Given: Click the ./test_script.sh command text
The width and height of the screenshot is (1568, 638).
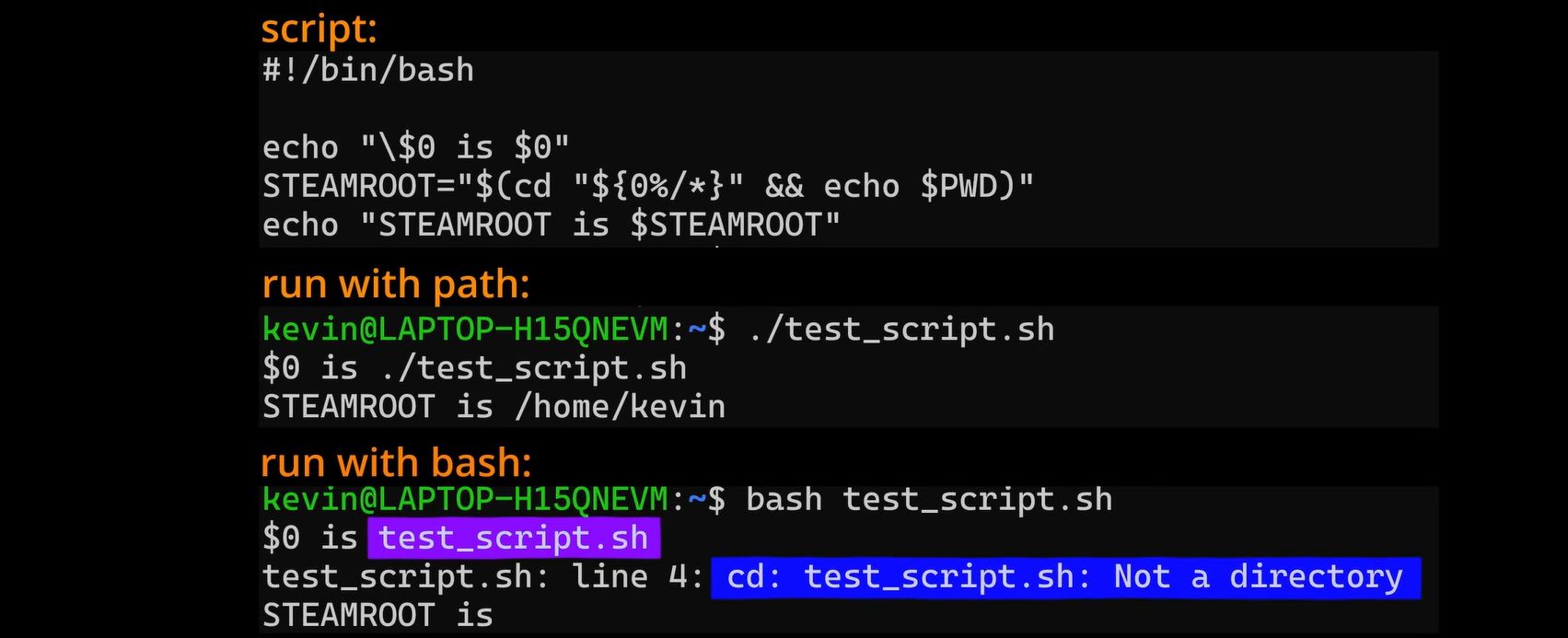Looking at the screenshot, I should [x=900, y=329].
